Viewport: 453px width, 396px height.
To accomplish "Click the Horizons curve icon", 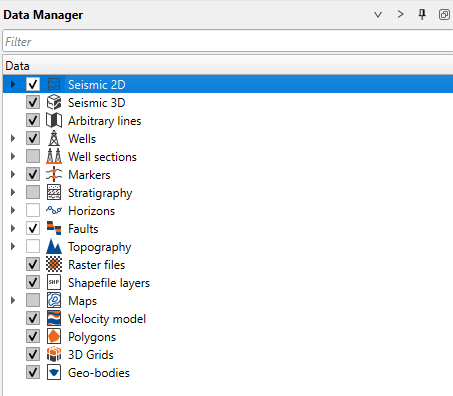I will (54, 210).
